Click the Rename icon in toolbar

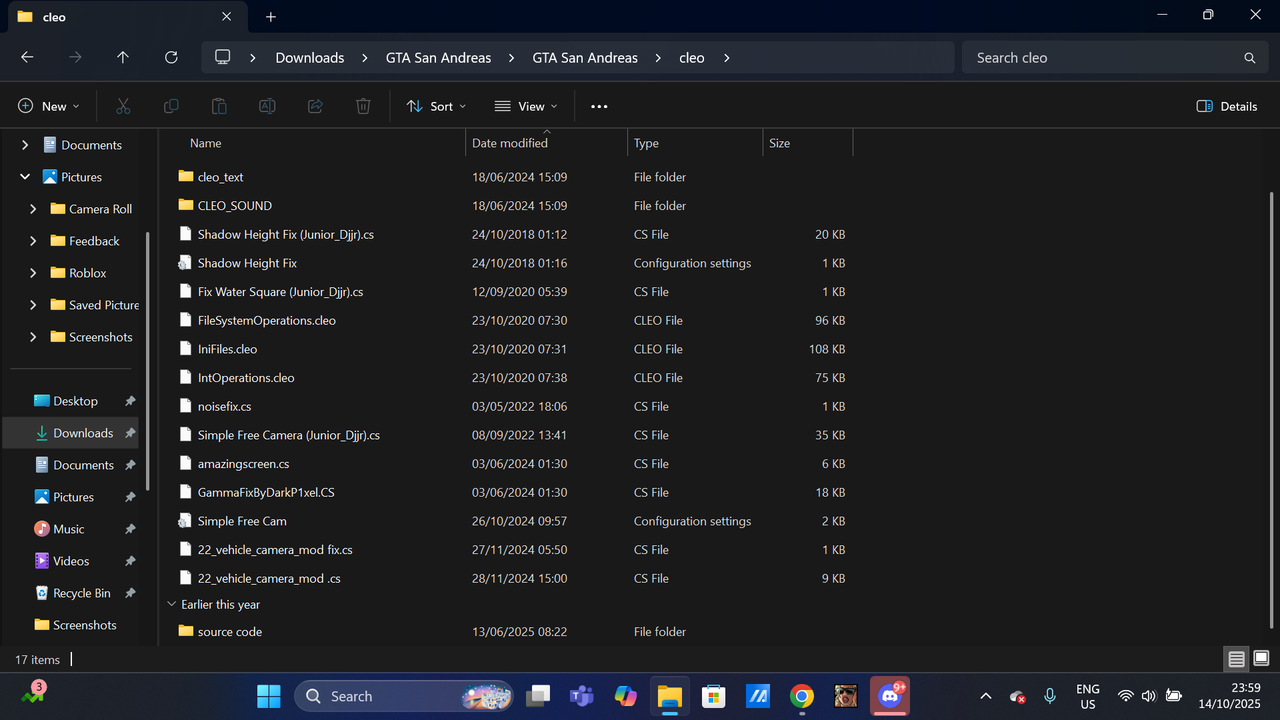pos(267,106)
